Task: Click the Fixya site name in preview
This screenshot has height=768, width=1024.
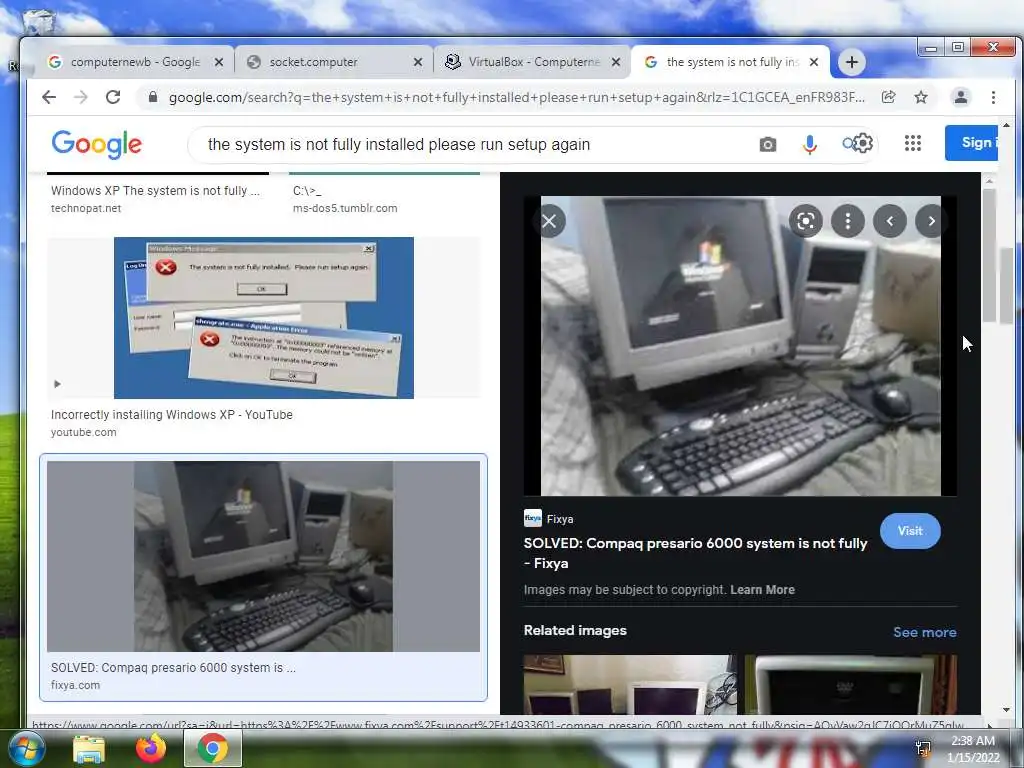Action: coord(560,519)
